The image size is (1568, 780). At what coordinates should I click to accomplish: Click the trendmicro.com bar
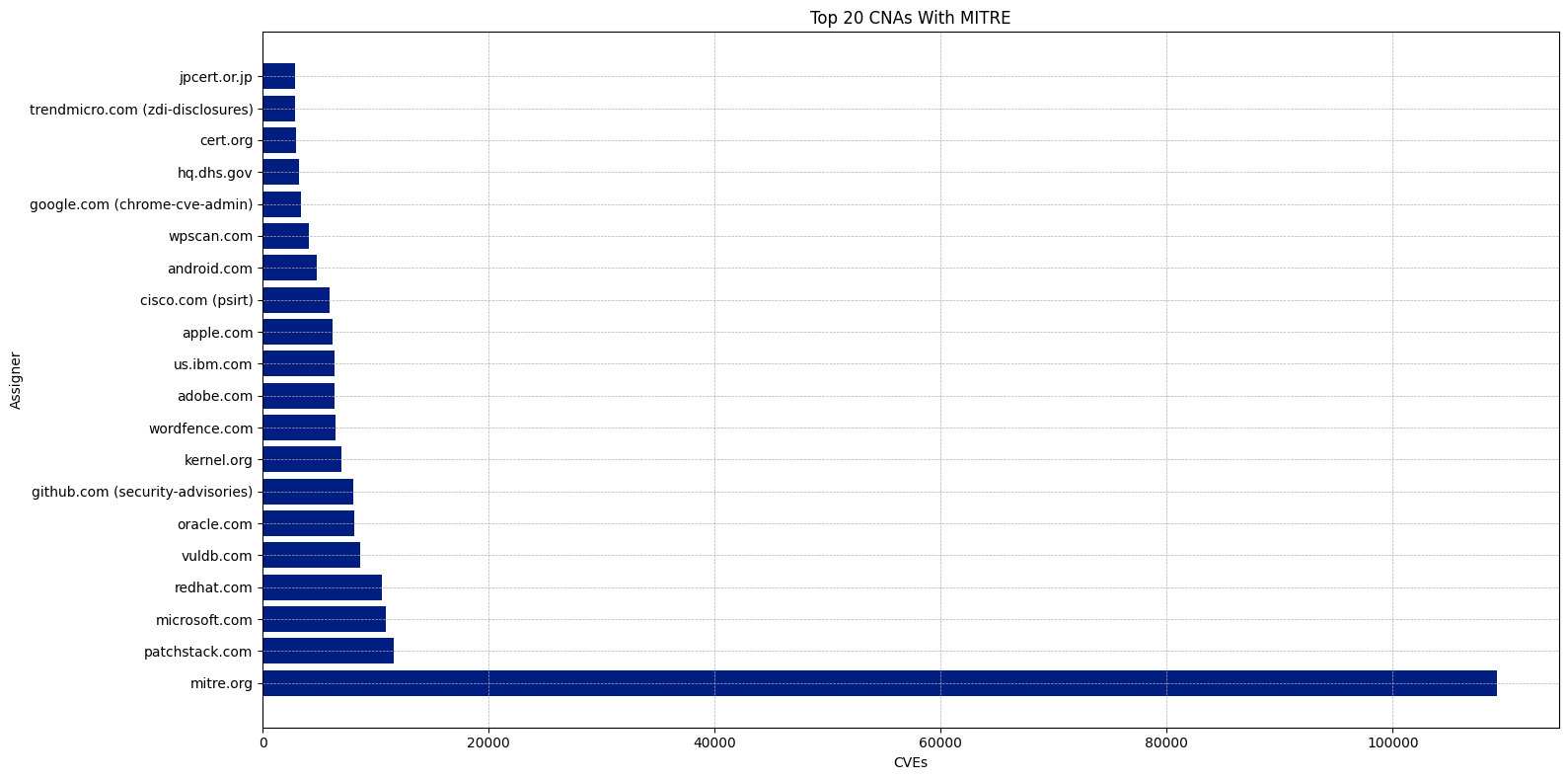[278, 109]
